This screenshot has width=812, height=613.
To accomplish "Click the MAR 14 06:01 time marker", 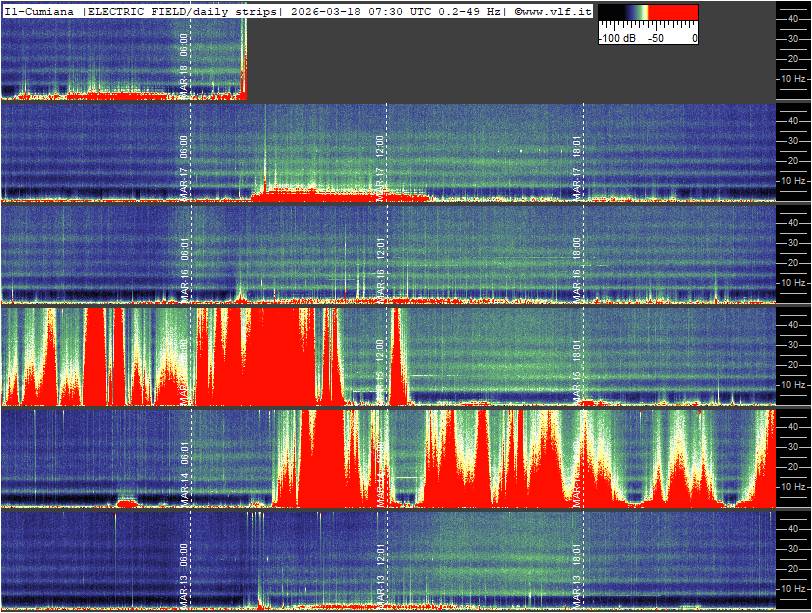I will pos(184,472).
